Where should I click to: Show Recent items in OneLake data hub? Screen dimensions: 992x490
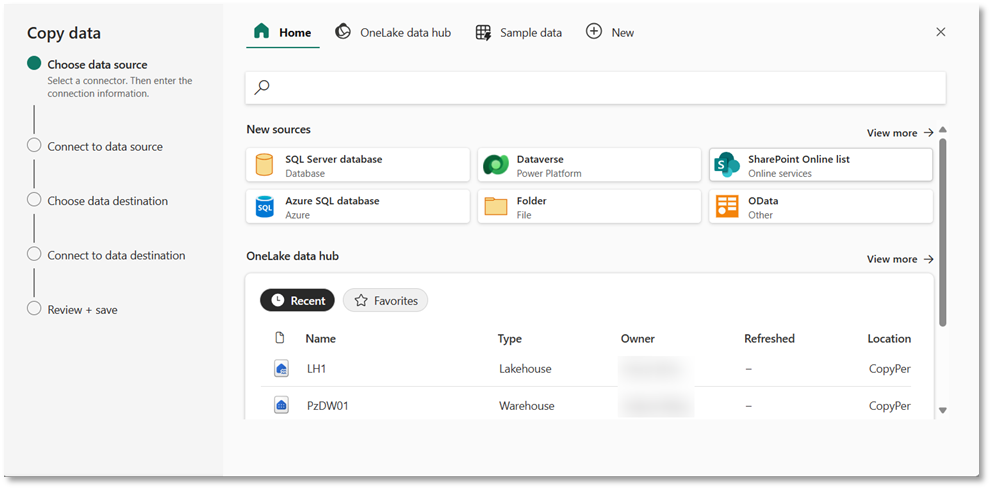[x=297, y=300]
